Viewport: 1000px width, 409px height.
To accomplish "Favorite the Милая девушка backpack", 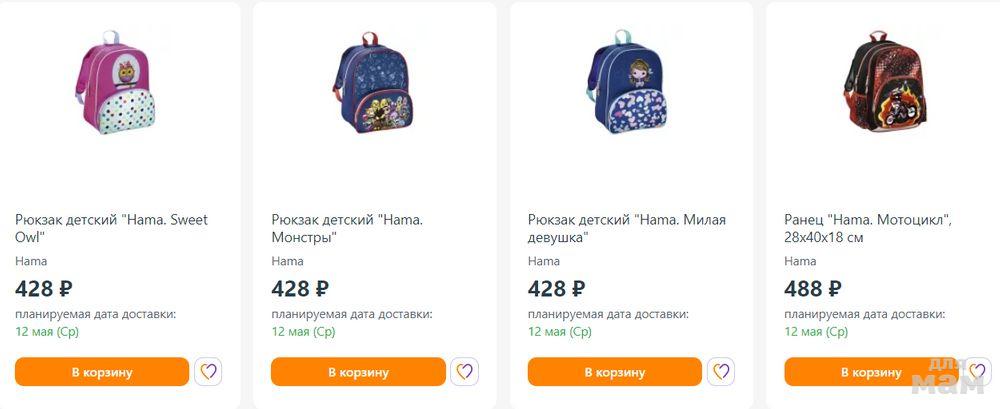I will point(721,372).
